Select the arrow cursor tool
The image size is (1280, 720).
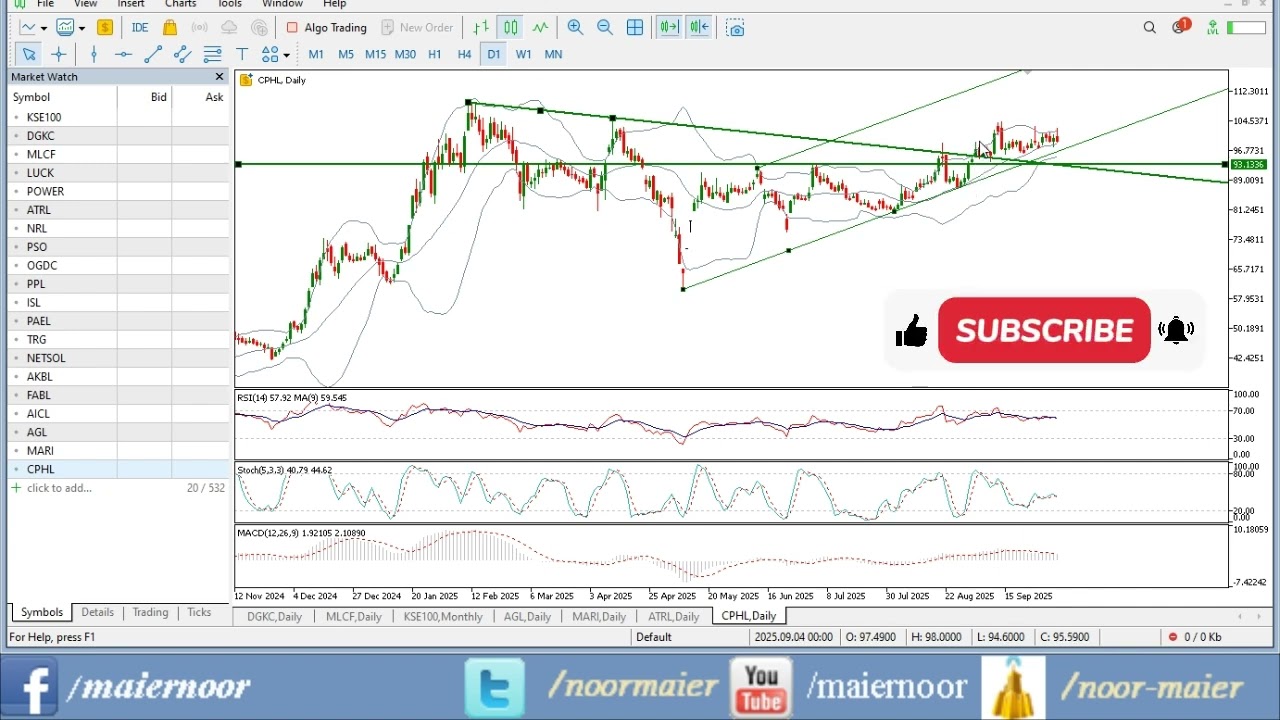coord(29,55)
